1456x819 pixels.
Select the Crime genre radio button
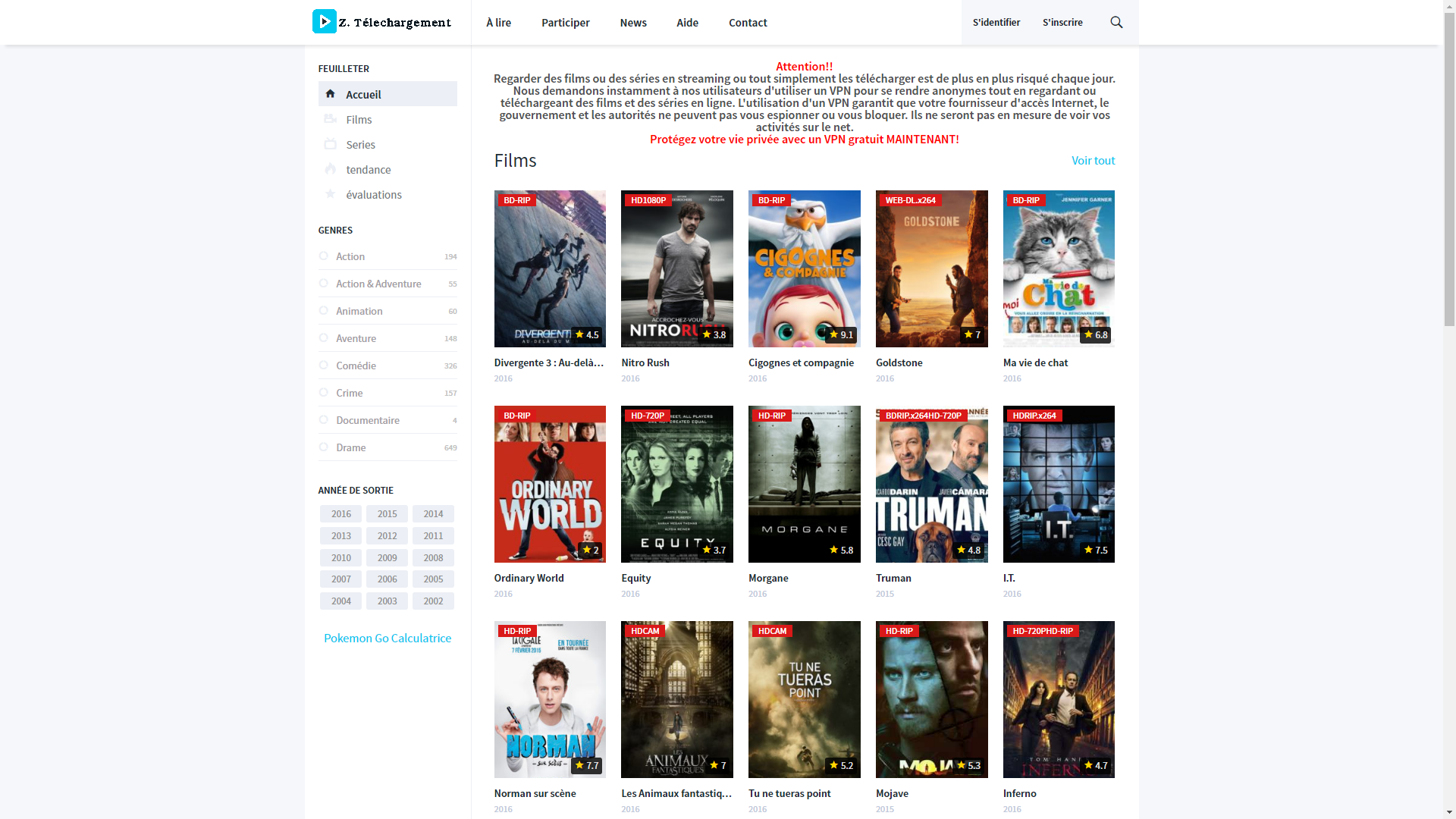[x=324, y=393]
